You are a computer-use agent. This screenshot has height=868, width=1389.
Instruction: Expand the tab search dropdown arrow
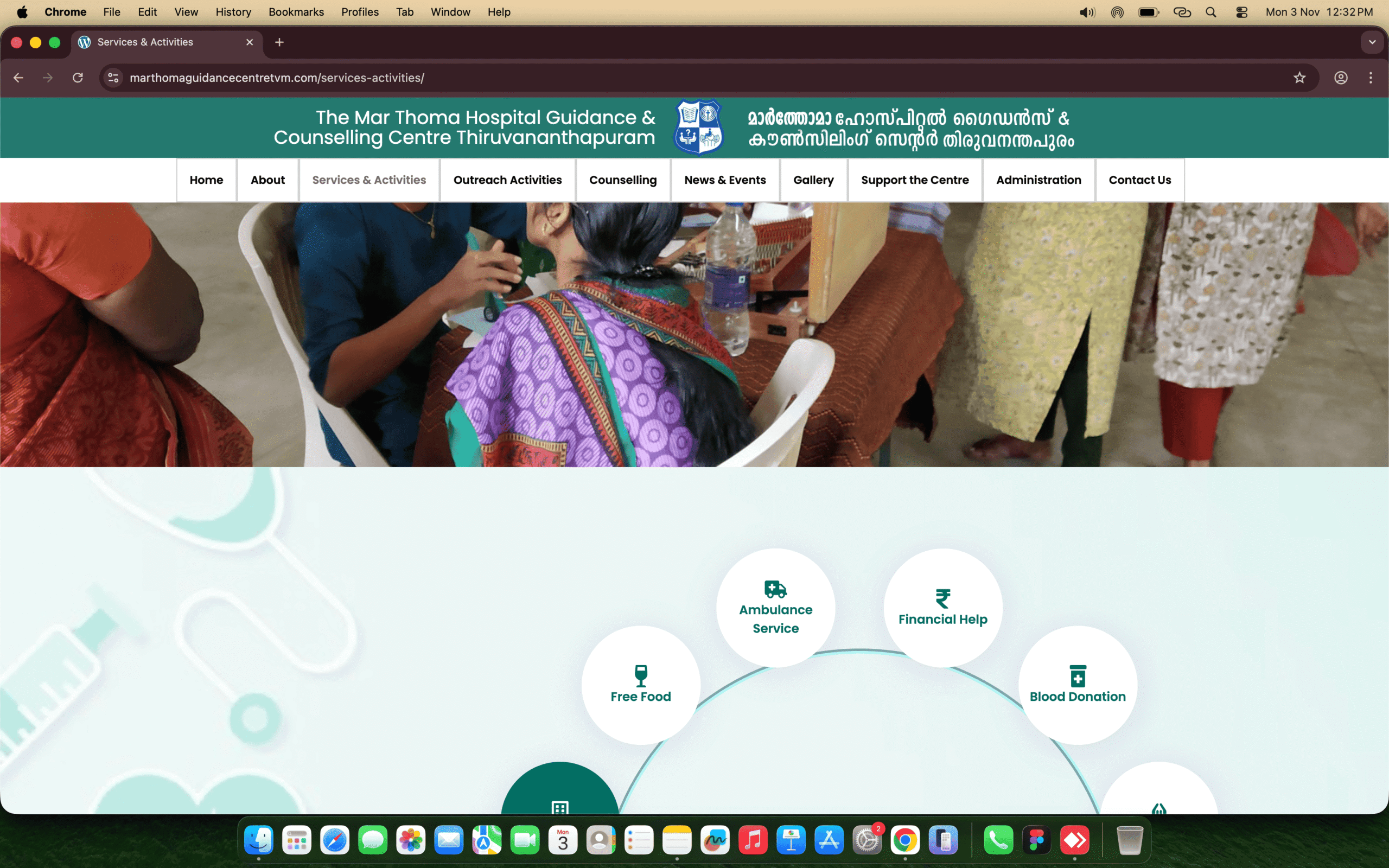tap(1372, 42)
